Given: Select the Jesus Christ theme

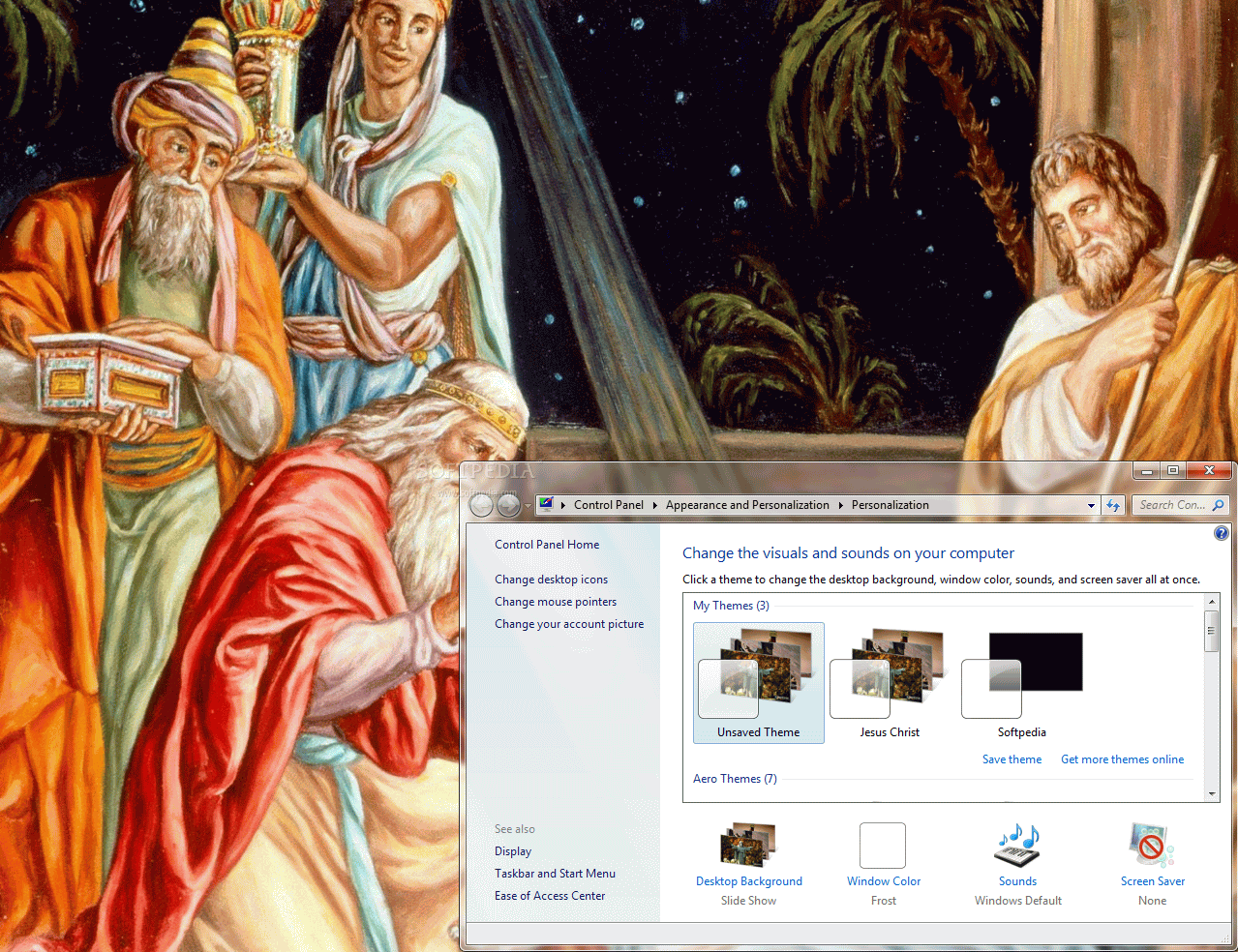Looking at the screenshot, I should click(x=890, y=683).
